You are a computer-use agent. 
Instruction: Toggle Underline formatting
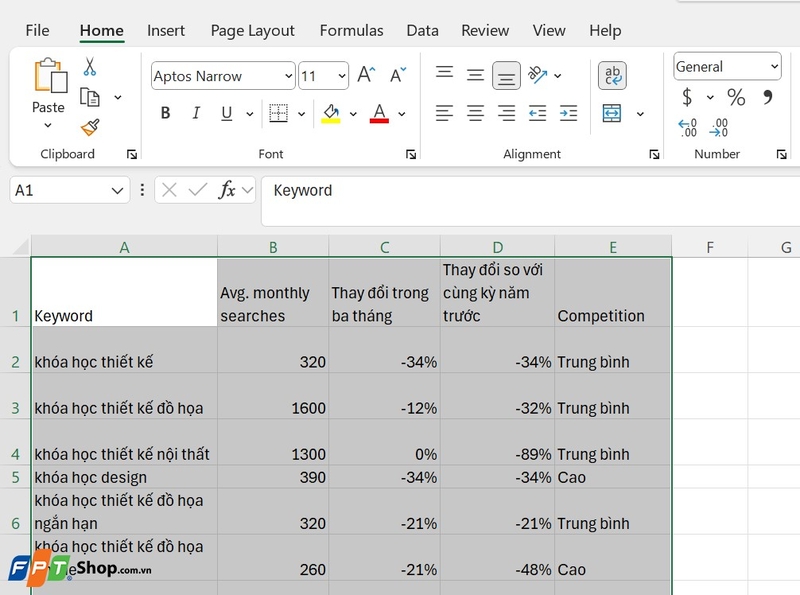227,113
